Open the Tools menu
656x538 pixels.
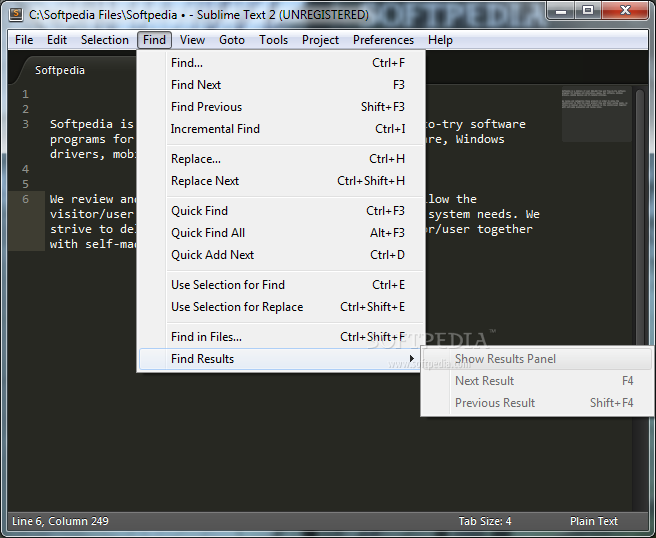pyautogui.click(x=273, y=40)
